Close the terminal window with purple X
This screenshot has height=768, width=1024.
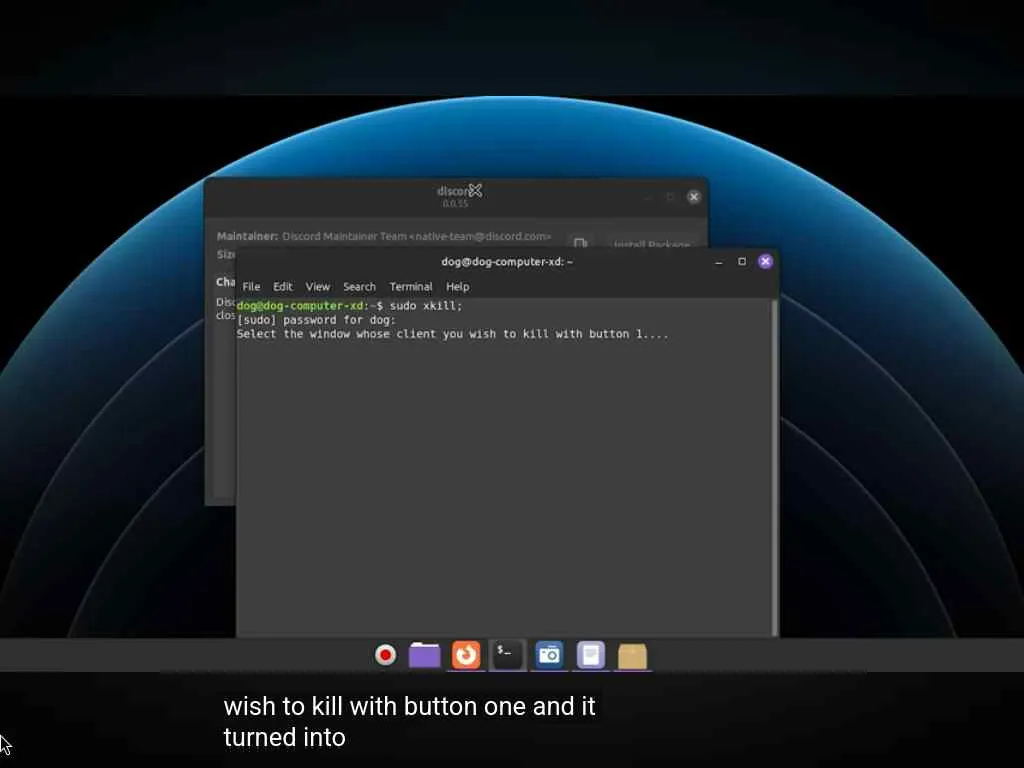765,261
